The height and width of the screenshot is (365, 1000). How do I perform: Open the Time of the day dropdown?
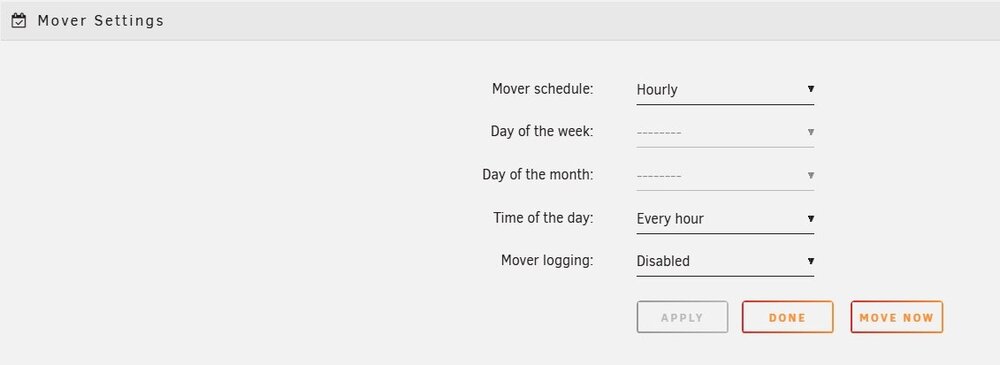(725, 218)
